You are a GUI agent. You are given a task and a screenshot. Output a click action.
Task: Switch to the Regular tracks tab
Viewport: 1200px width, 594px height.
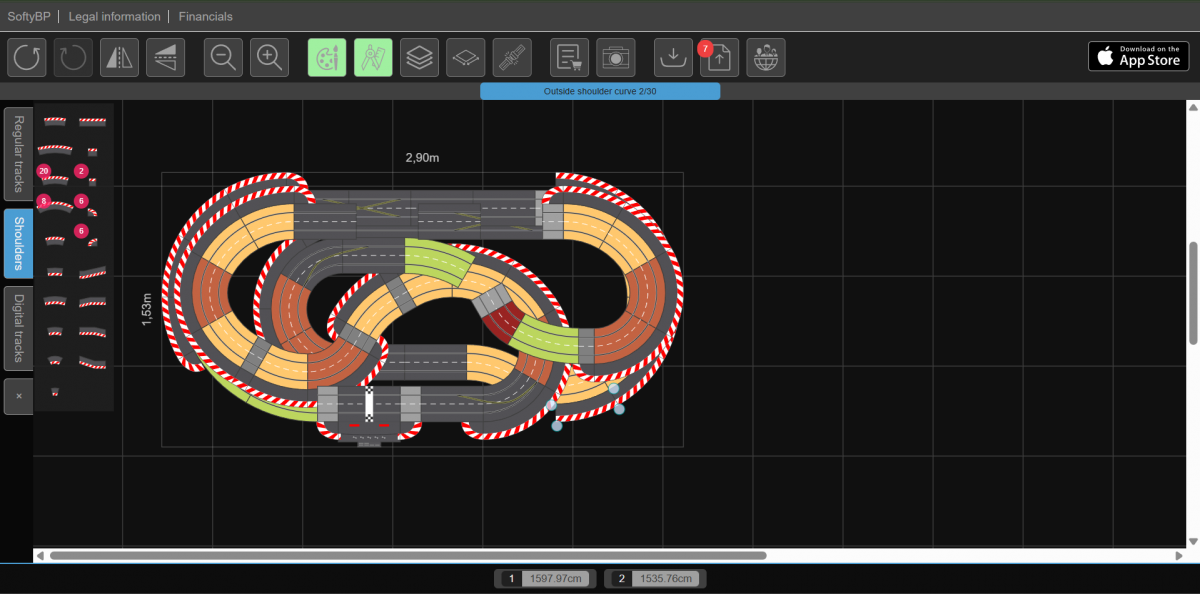18,153
